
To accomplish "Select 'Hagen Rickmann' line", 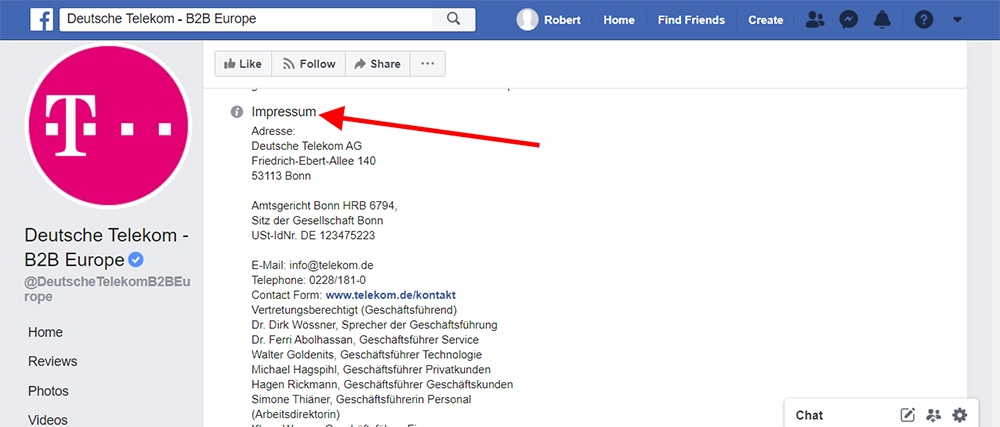I will point(383,384).
